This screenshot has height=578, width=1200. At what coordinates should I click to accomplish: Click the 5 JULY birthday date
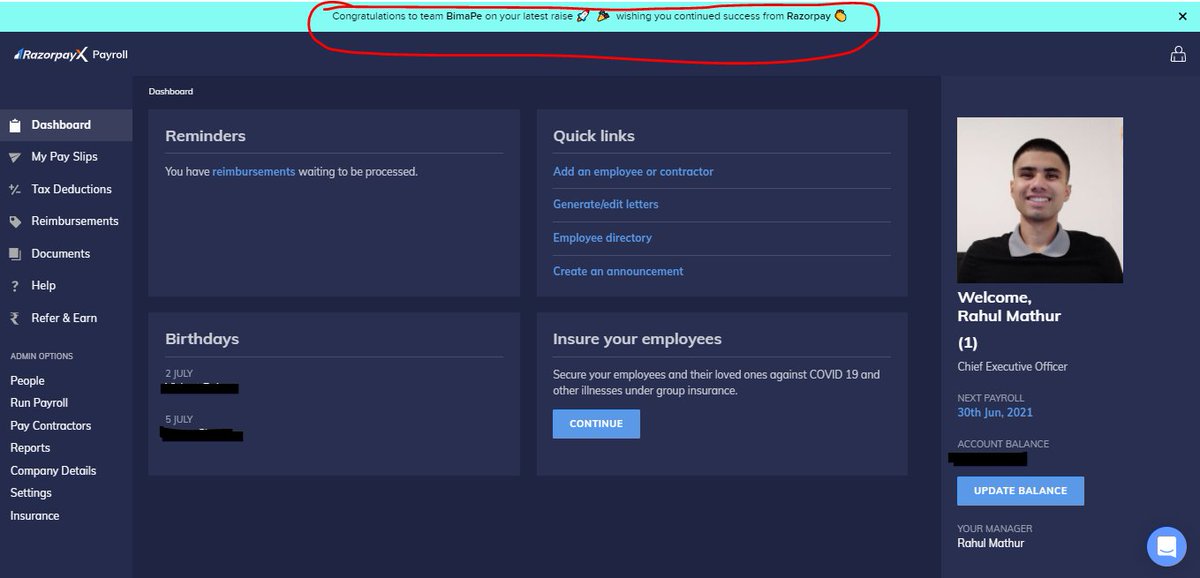point(180,419)
